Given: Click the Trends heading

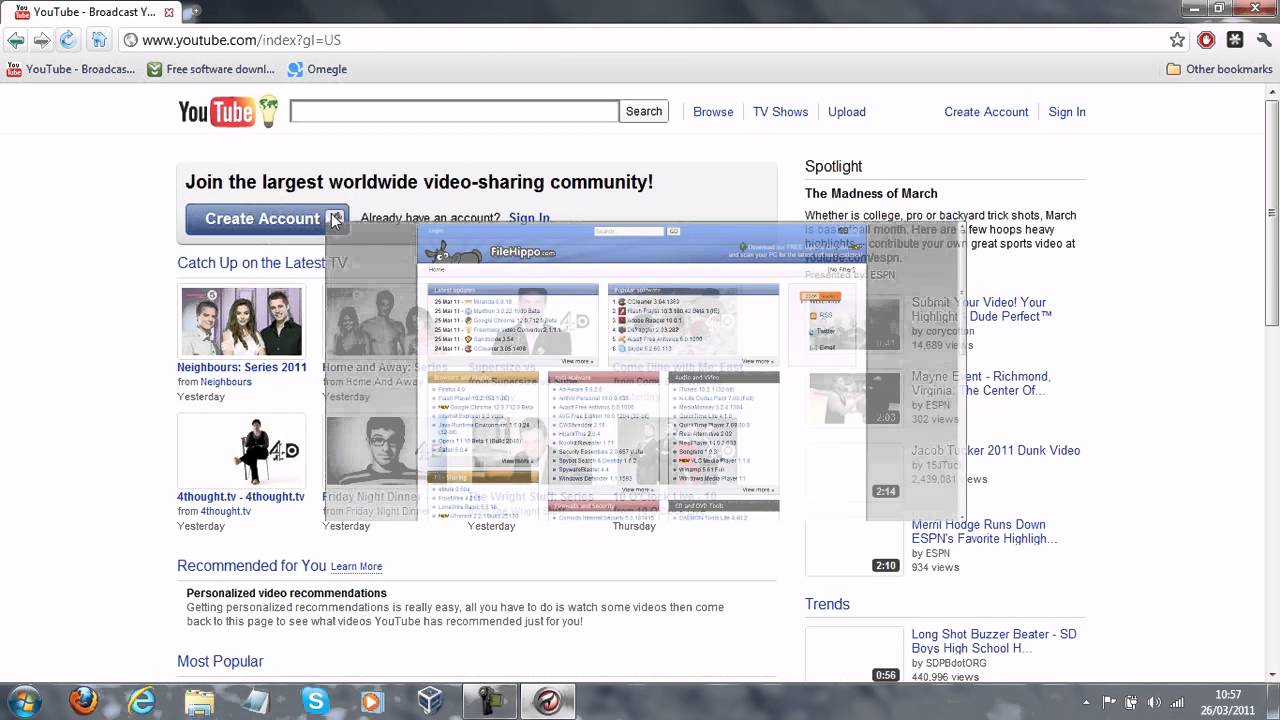Looking at the screenshot, I should 827,604.
